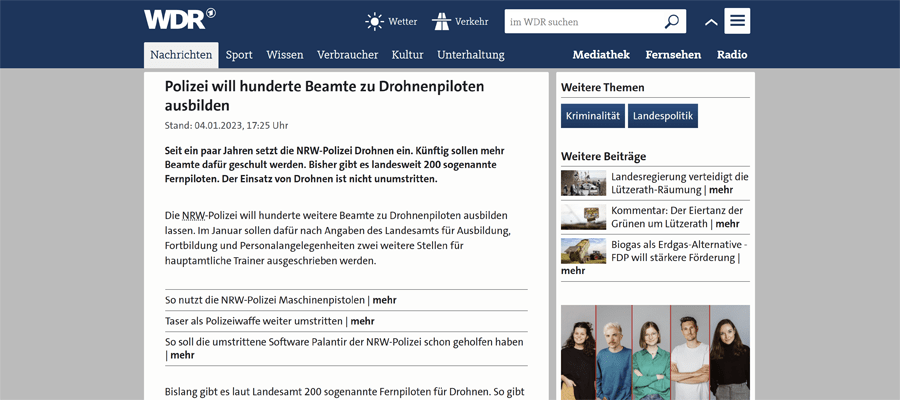Open Palantir software NRW-Polizei link
The image size is (900, 400).
tap(344, 348)
